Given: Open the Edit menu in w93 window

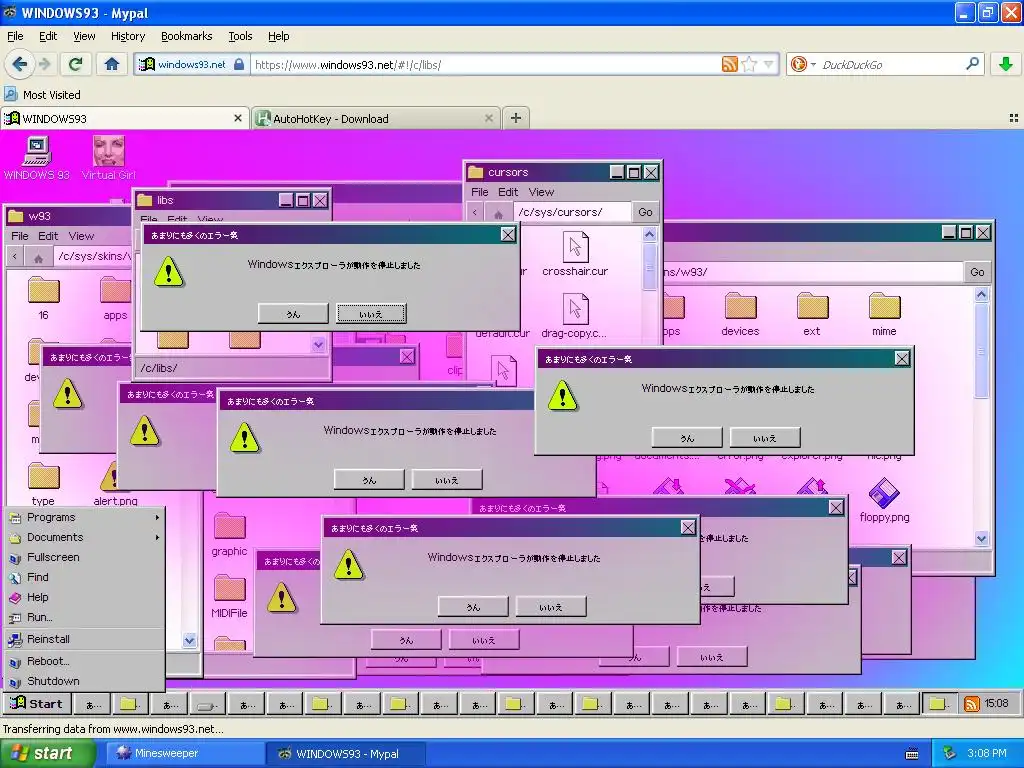Looking at the screenshot, I should tap(48, 236).
